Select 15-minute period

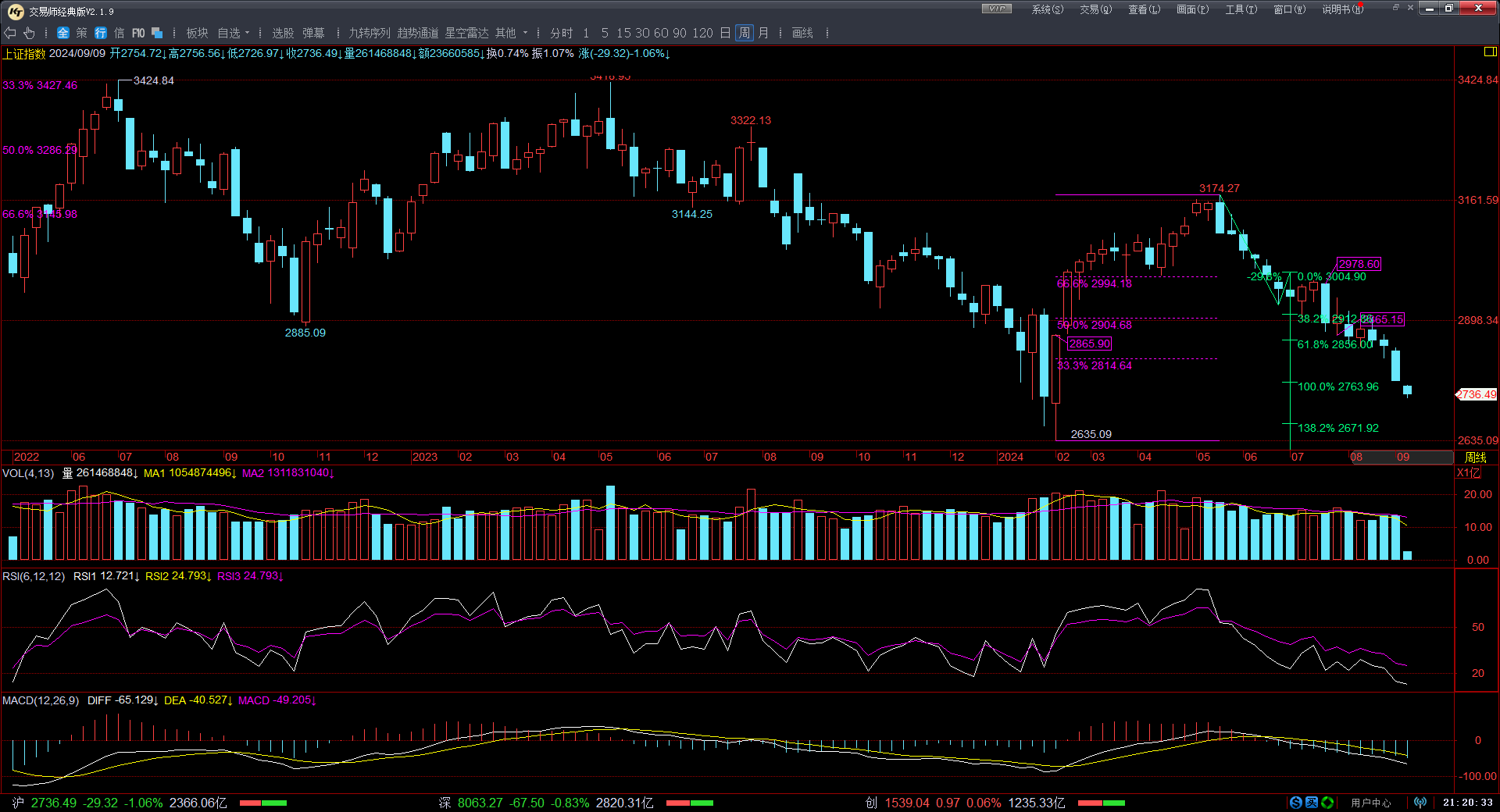623,33
